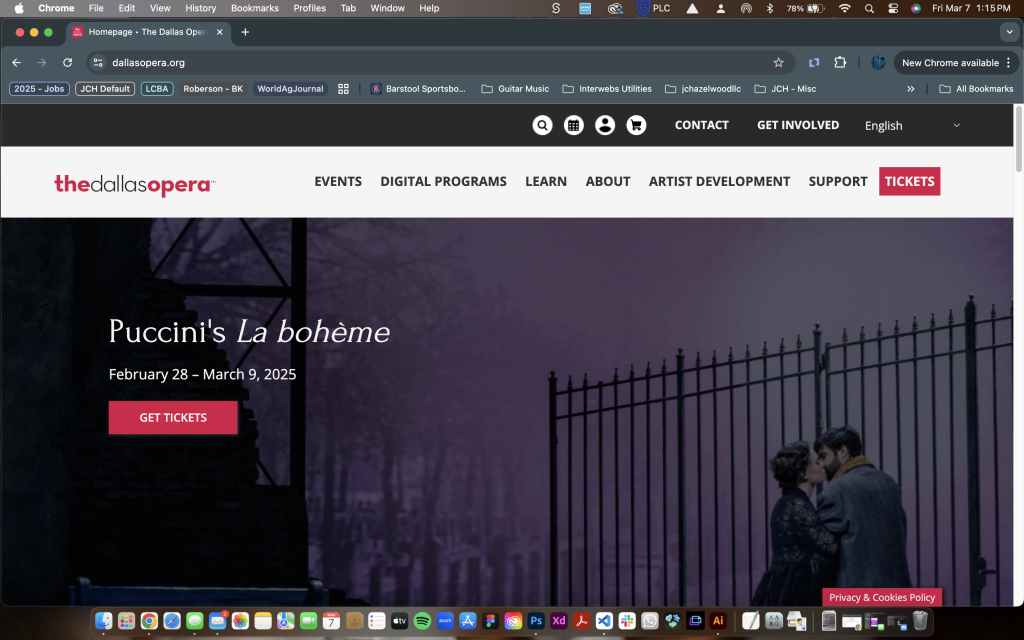Click the website search magnifier icon
The width and height of the screenshot is (1024, 640).
pyautogui.click(x=542, y=125)
